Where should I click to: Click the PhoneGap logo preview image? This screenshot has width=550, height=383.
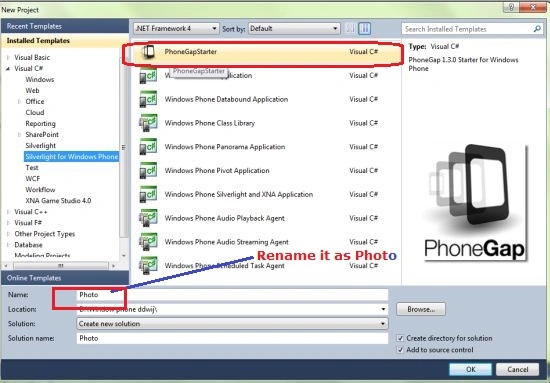[x=475, y=203]
